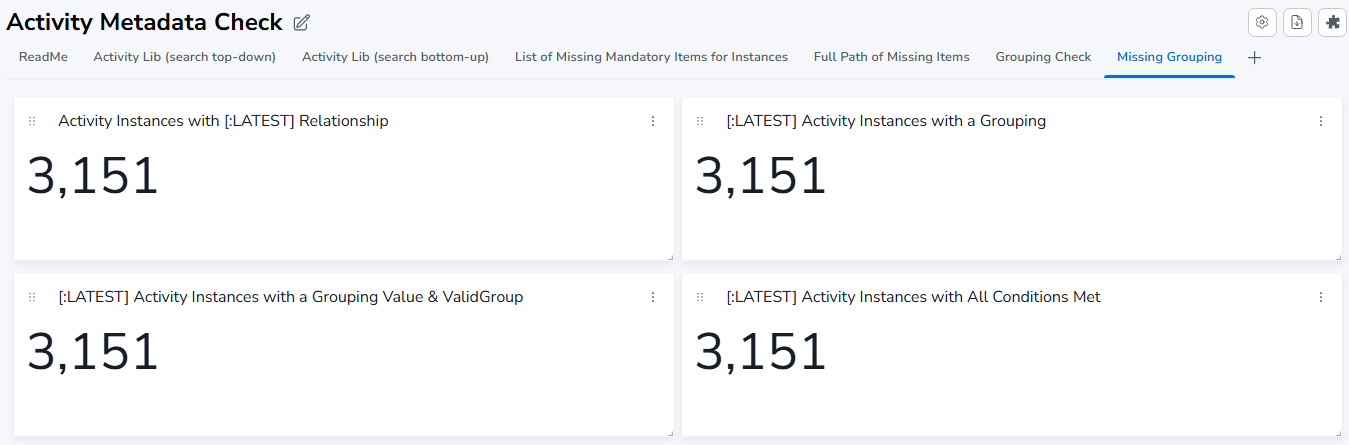Viewport: 1349px width, 445px height.
Task: Open options menu for Grouping Value & ValidGroup card
Action: [x=653, y=297]
